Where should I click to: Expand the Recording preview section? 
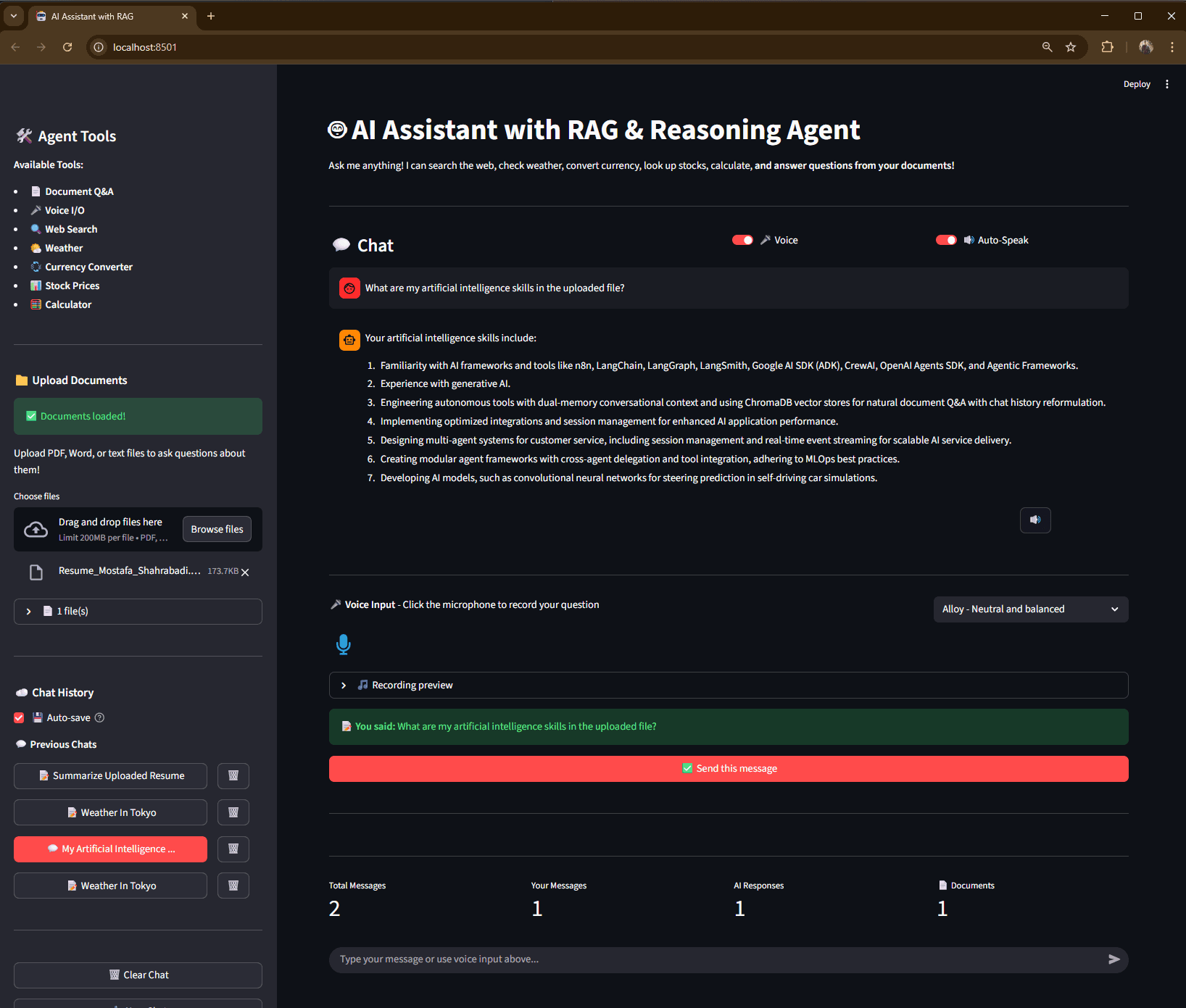344,685
